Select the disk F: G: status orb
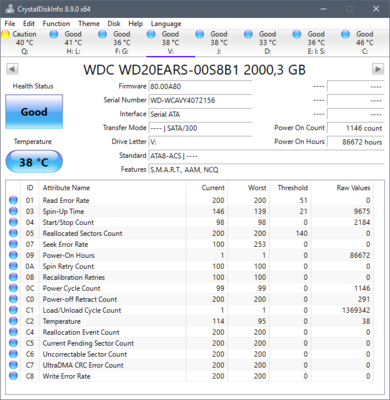 pyautogui.click(x=103, y=34)
